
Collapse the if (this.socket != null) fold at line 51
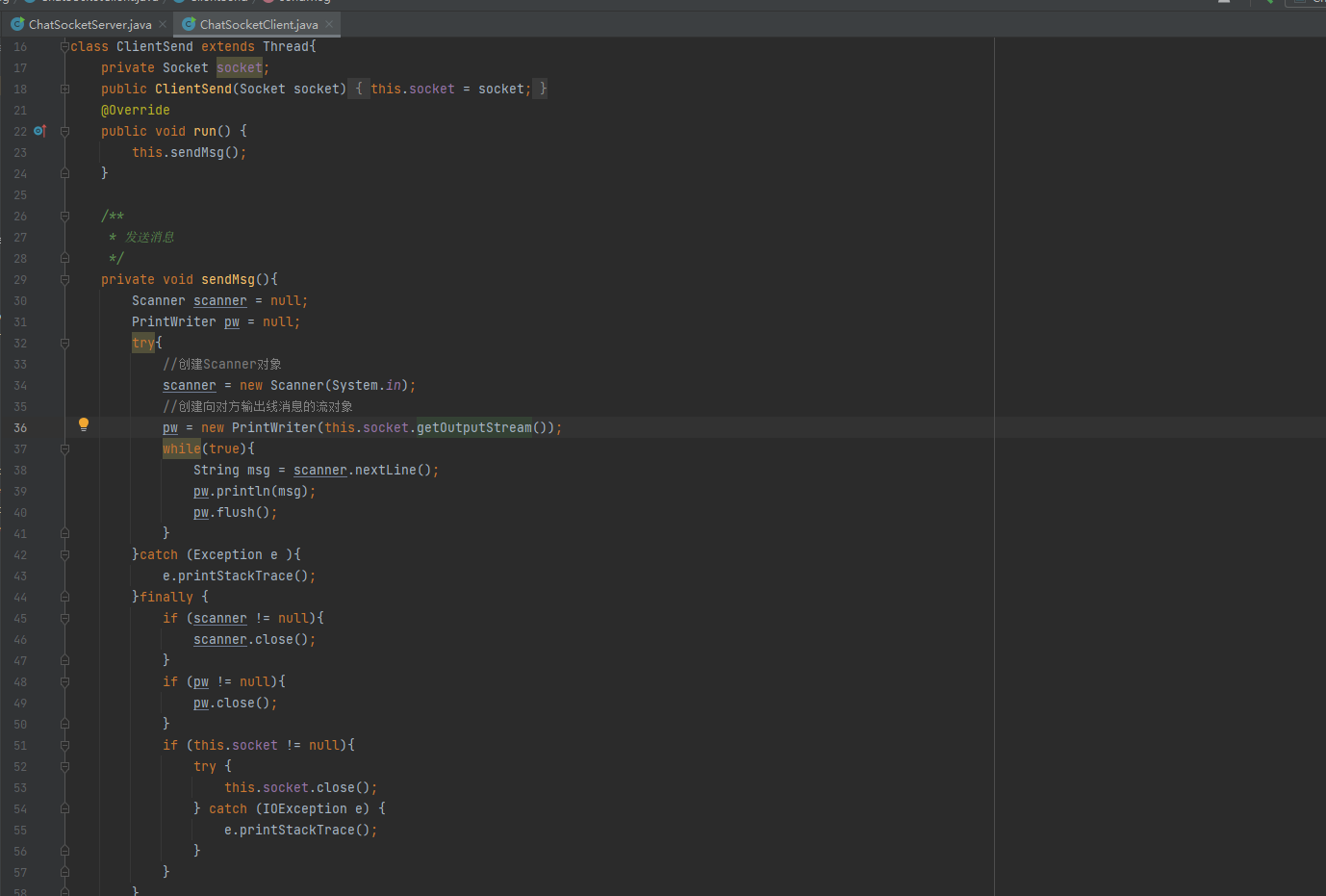tap(64, 745)
